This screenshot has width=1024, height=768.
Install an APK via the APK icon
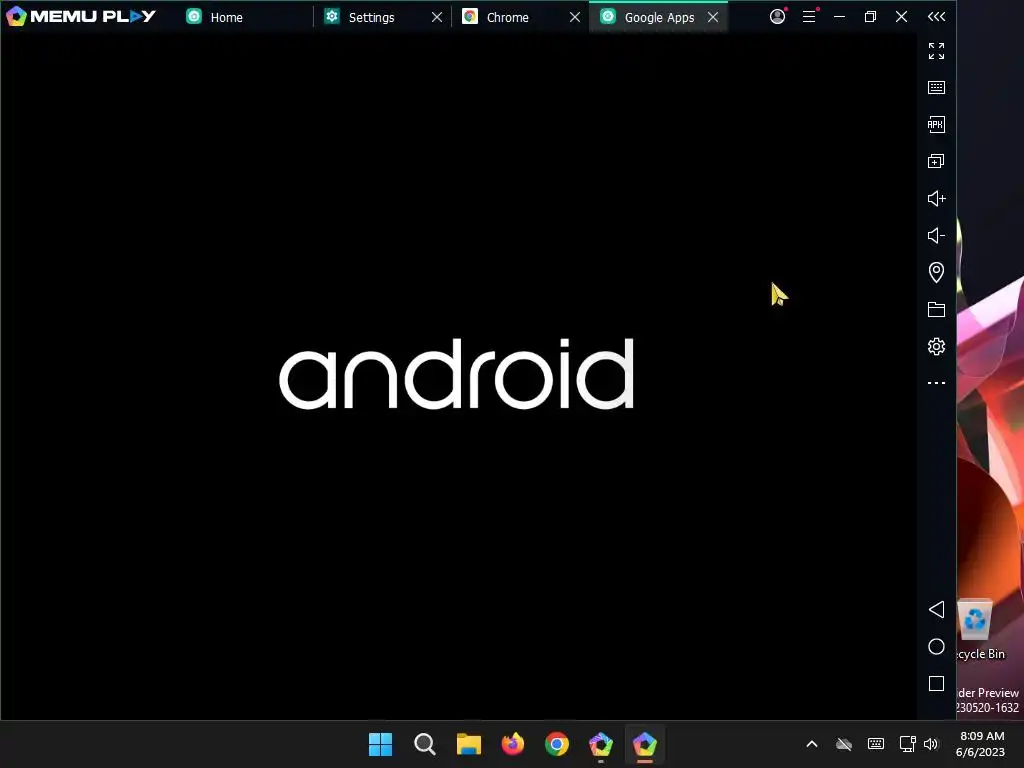click(x=936, y=125)
